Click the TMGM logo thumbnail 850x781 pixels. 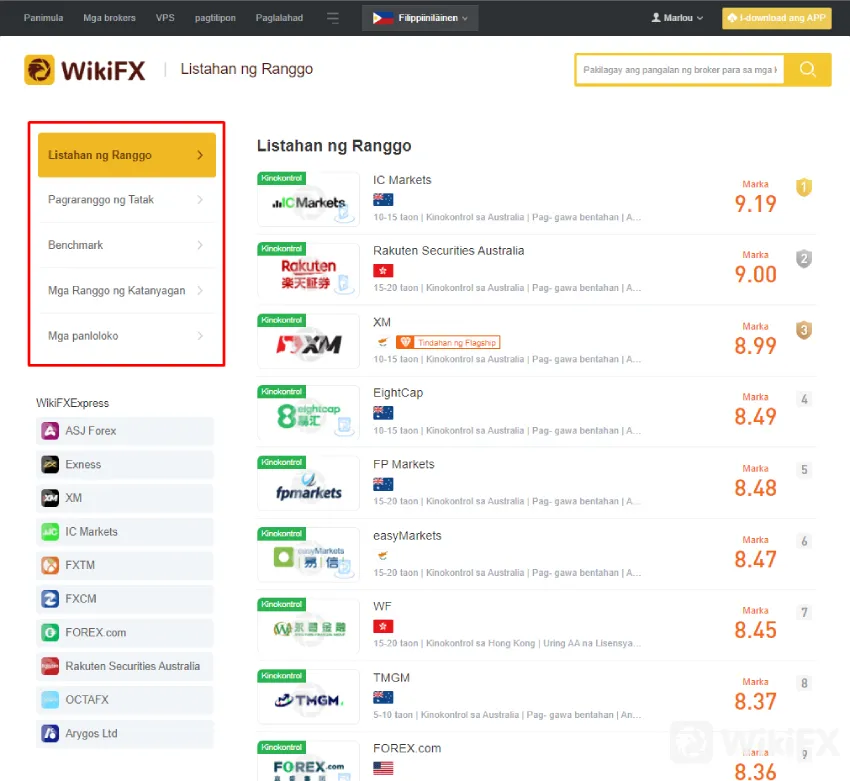pos(308,697)
